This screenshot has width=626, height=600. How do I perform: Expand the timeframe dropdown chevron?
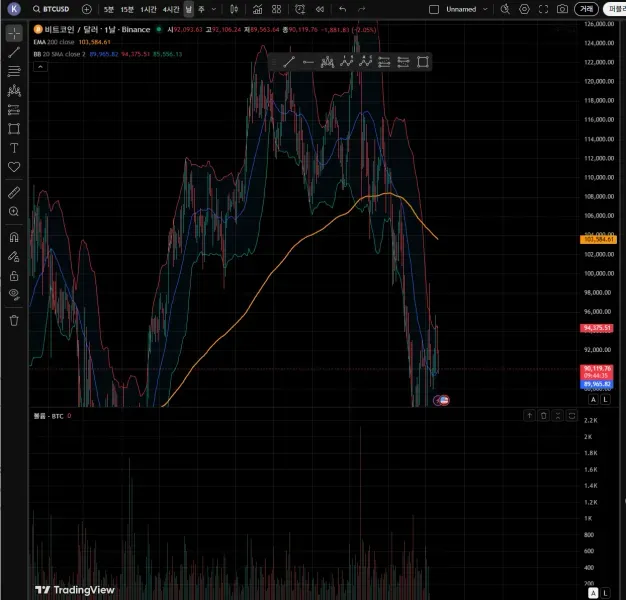pos(214,9)
